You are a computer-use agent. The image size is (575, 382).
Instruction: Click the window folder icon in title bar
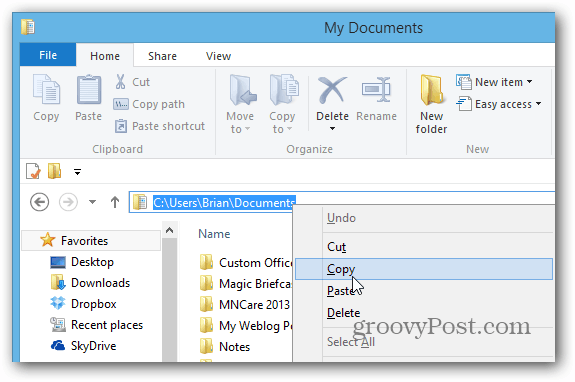[28, 27]
